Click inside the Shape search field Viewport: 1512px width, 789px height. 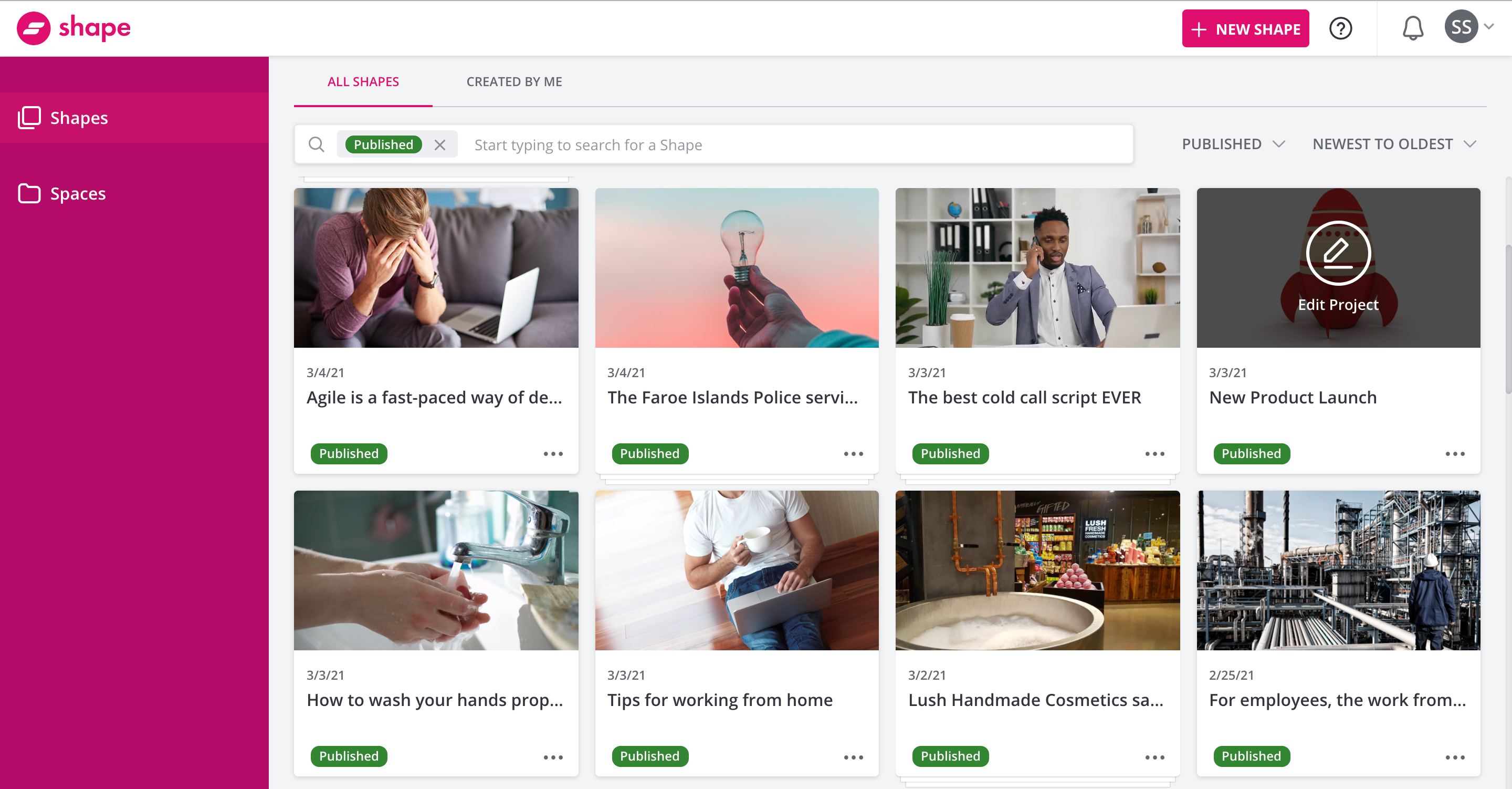[705, 144]
